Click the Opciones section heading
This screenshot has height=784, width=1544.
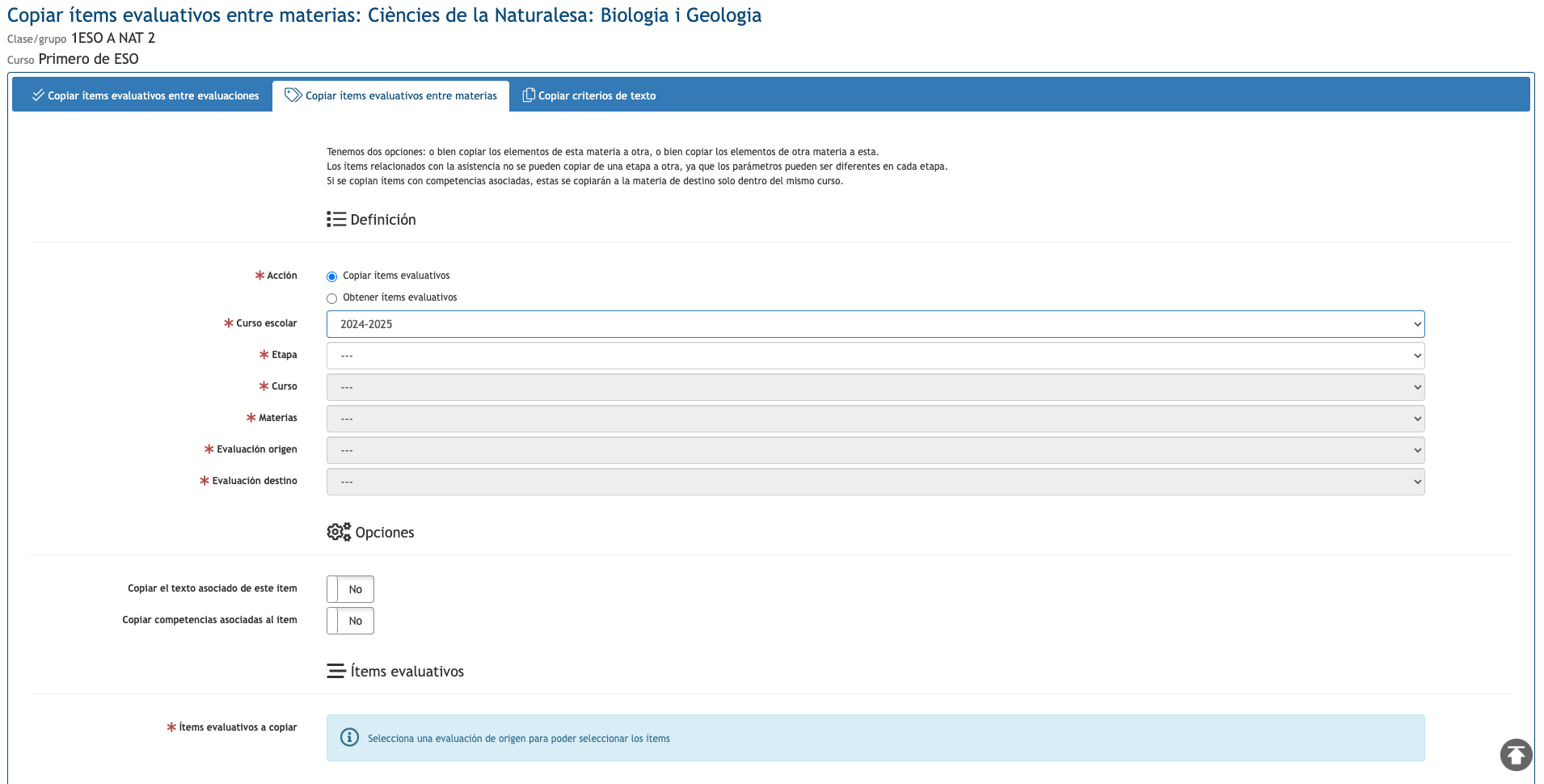pyautogui.click(x=385, y=533)
